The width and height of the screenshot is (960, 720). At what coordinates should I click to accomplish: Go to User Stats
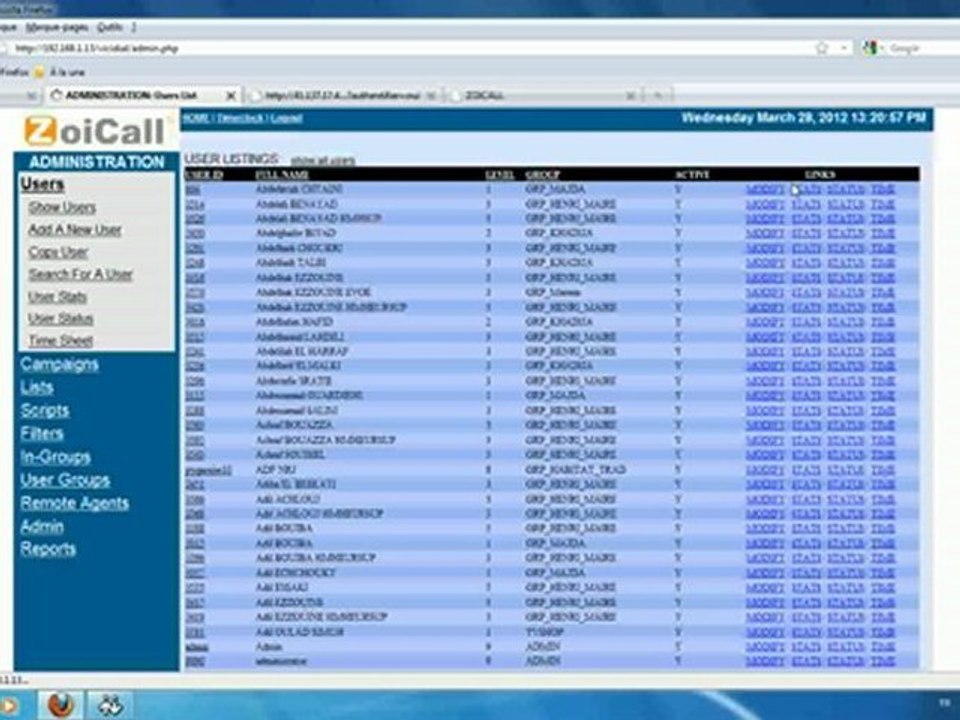[58, 297]
